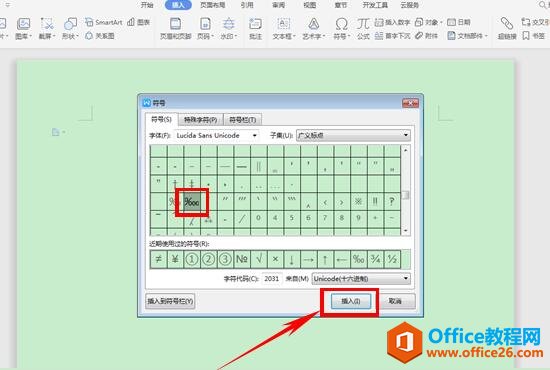Screen dimensions: 550x370
Task: Open the 图库 picture gallery icon
Action: pyautogui.click(x=24, y=24)
